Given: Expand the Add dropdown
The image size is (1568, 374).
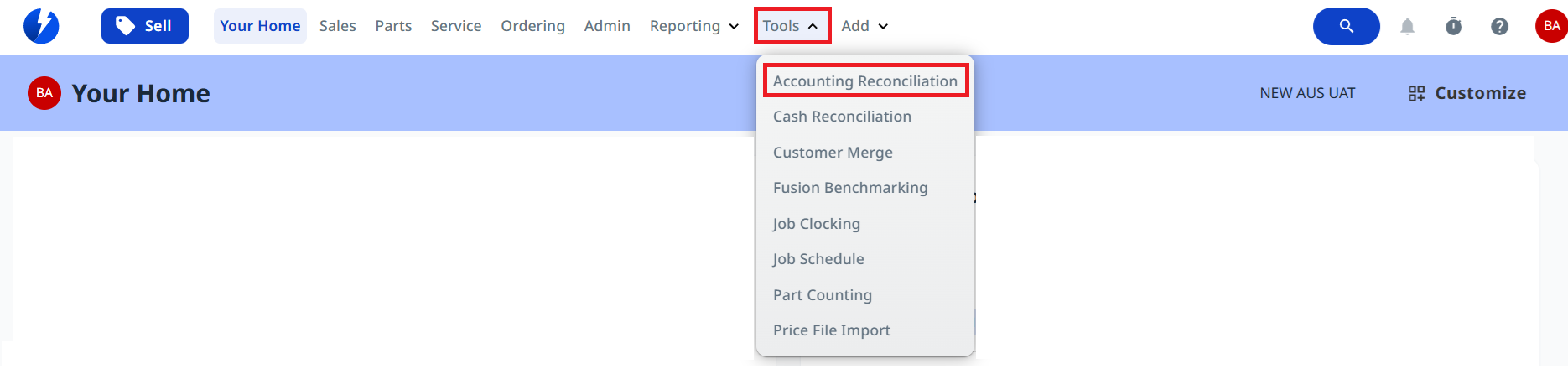Looking at the screenshot, I should pyautogui.click(x=864, y=26).
